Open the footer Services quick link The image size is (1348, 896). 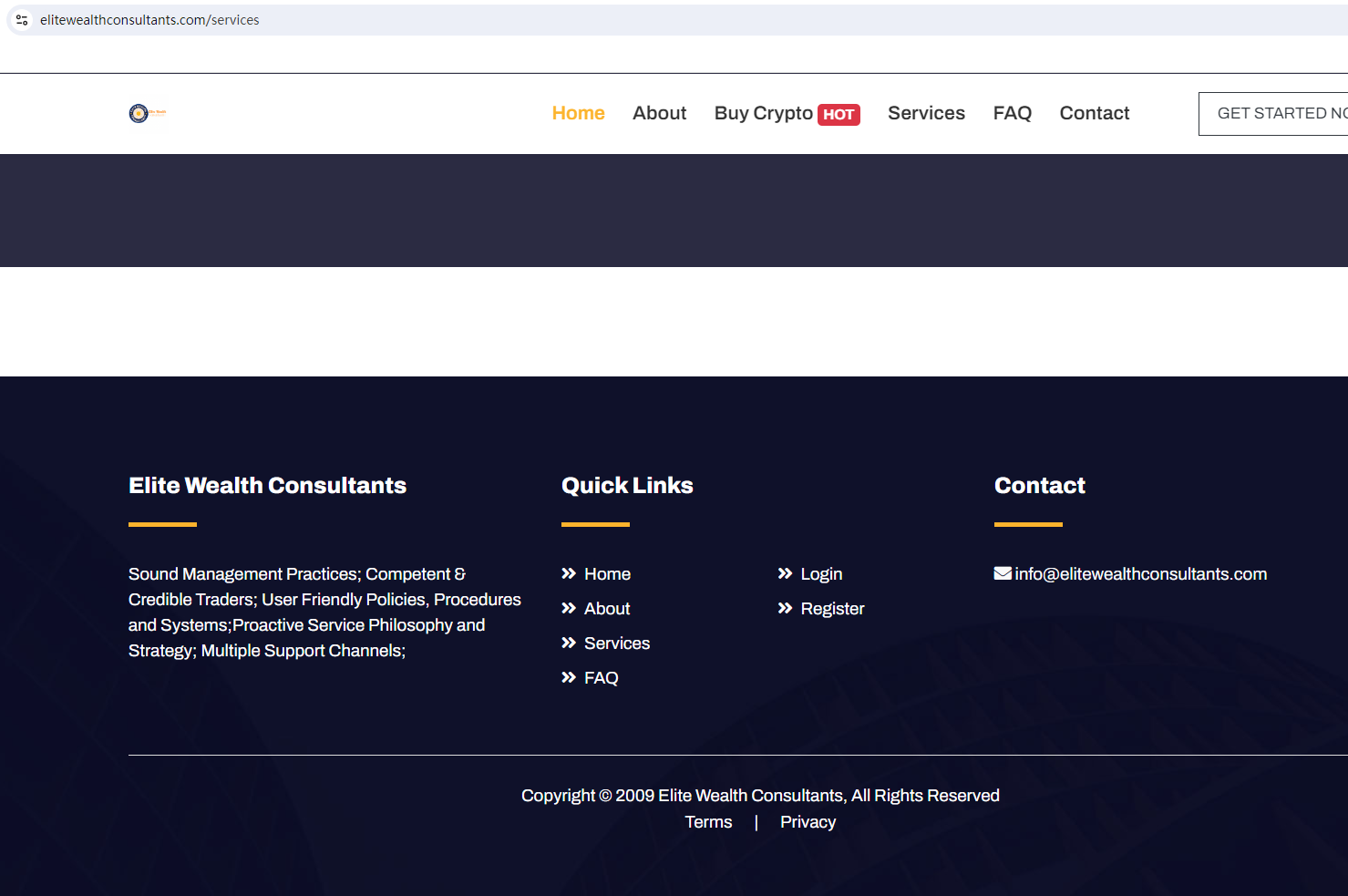[617, 643]
